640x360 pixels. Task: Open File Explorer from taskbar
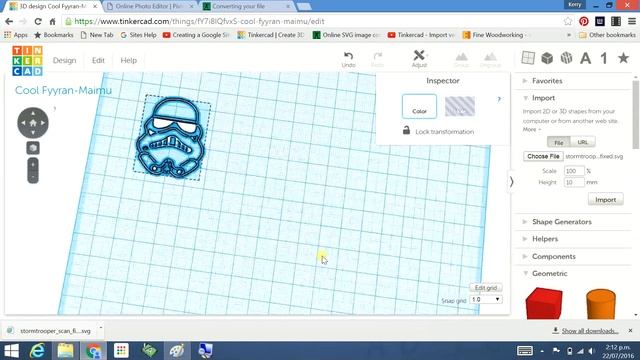[x=65, y=351]
